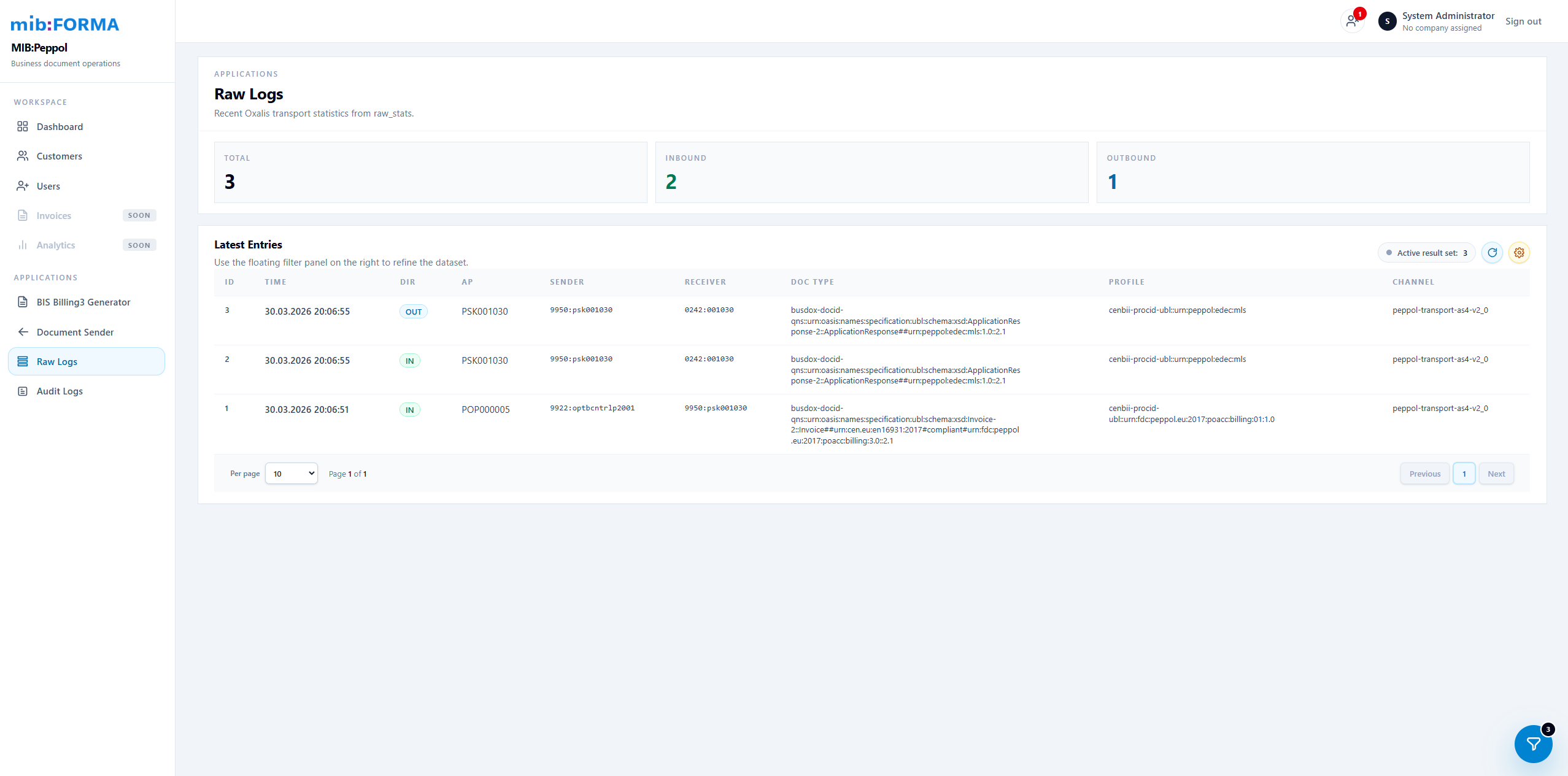Click the Next page button

click(1496, 474)
